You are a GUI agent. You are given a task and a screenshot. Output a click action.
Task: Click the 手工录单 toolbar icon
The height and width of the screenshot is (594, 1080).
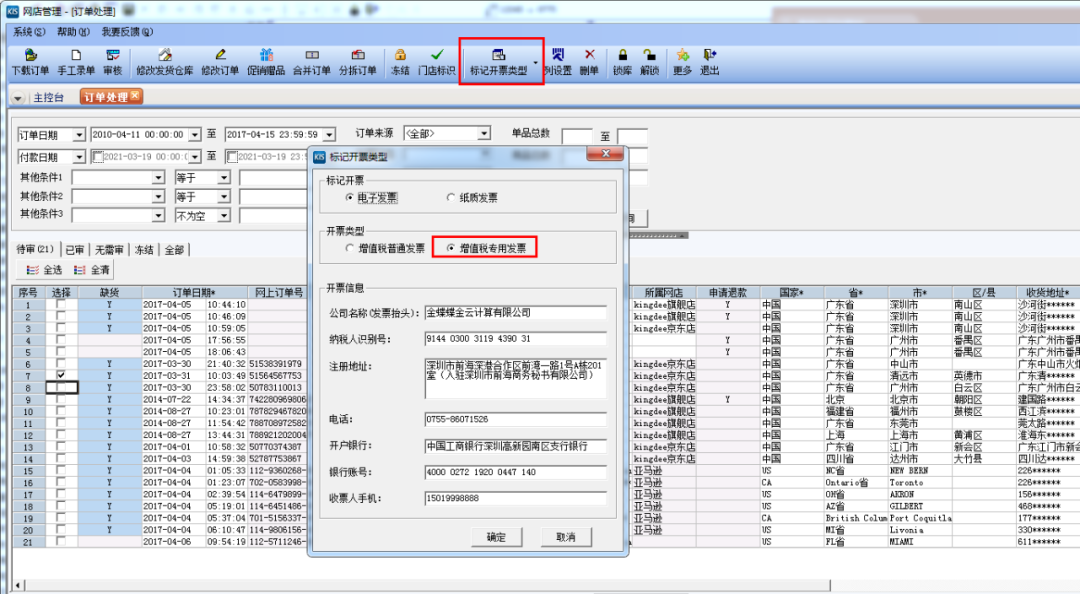pyautogui.click(x=76, y=55)
